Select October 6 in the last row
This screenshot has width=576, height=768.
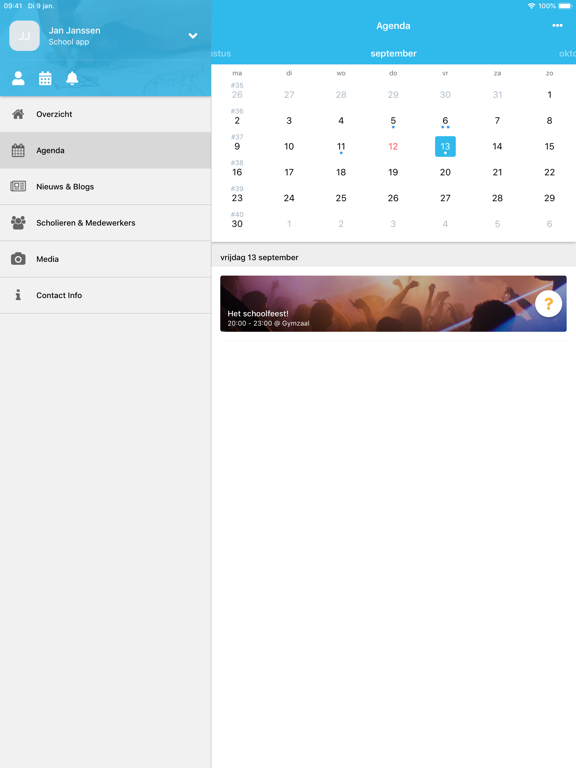click(550, 224)
